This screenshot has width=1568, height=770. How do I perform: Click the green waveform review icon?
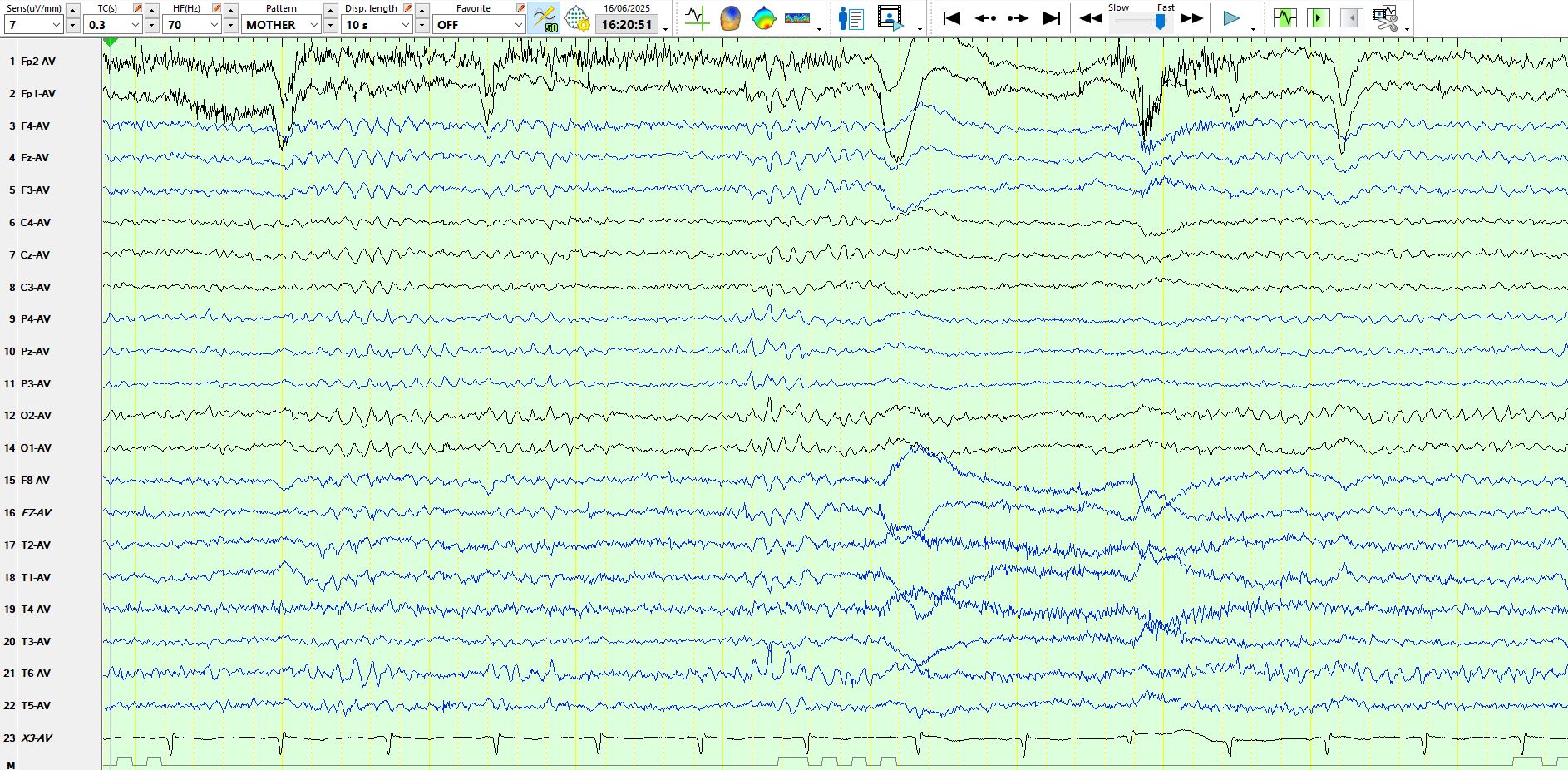click(1285, 17)
